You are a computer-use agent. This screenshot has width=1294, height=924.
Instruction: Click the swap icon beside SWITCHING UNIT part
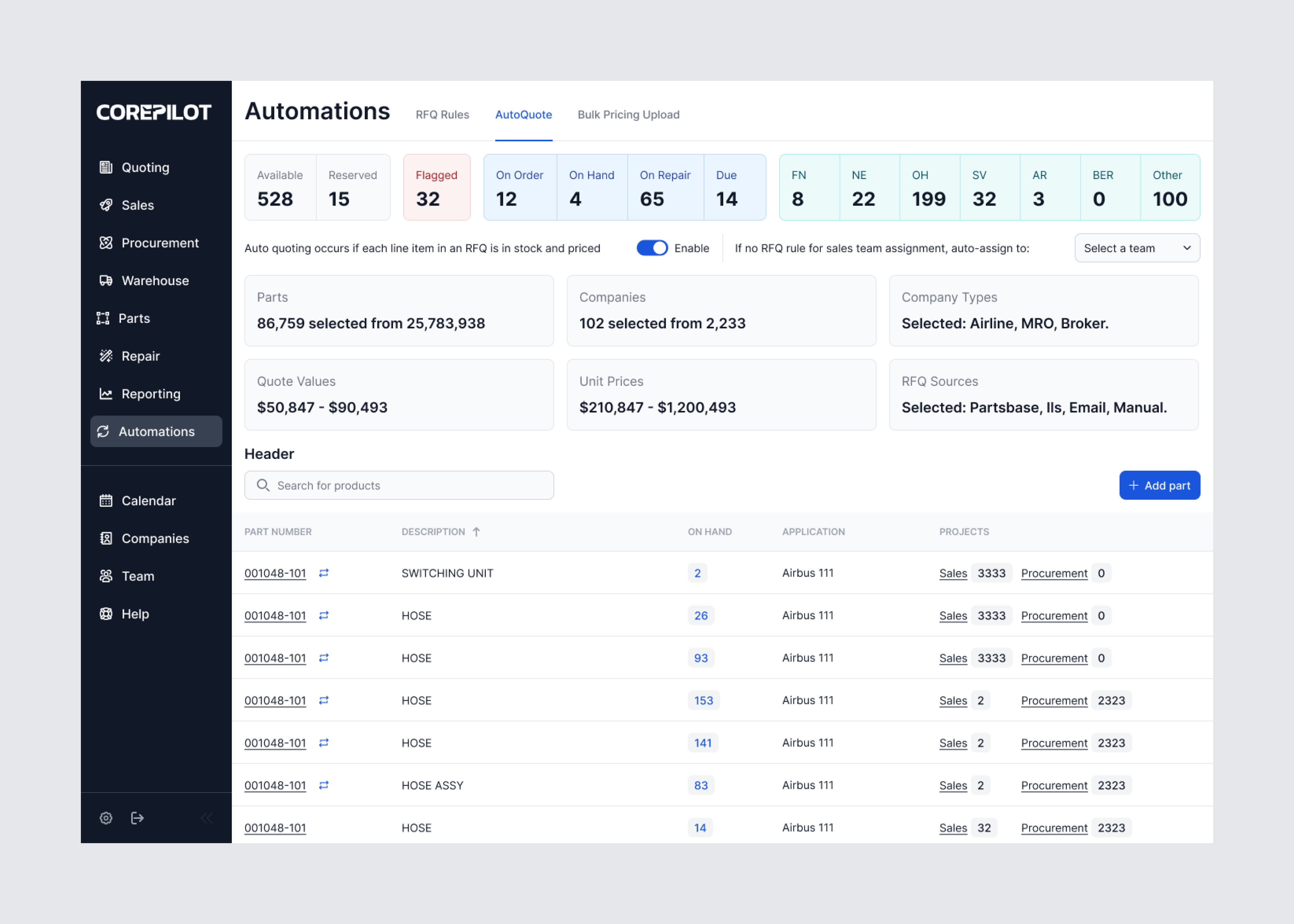click(x=324, y=573)
